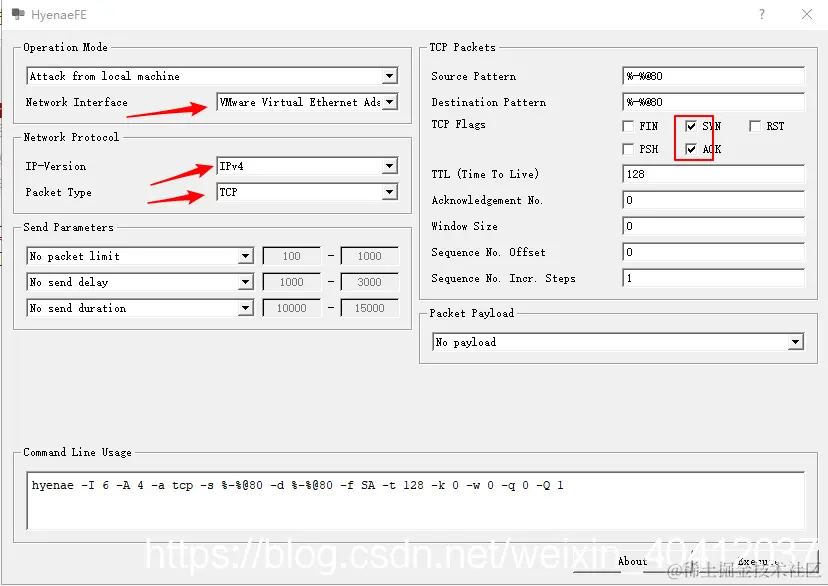Click the Execute button
Screen dimensions: 828x586
click(x=759, y=562)
